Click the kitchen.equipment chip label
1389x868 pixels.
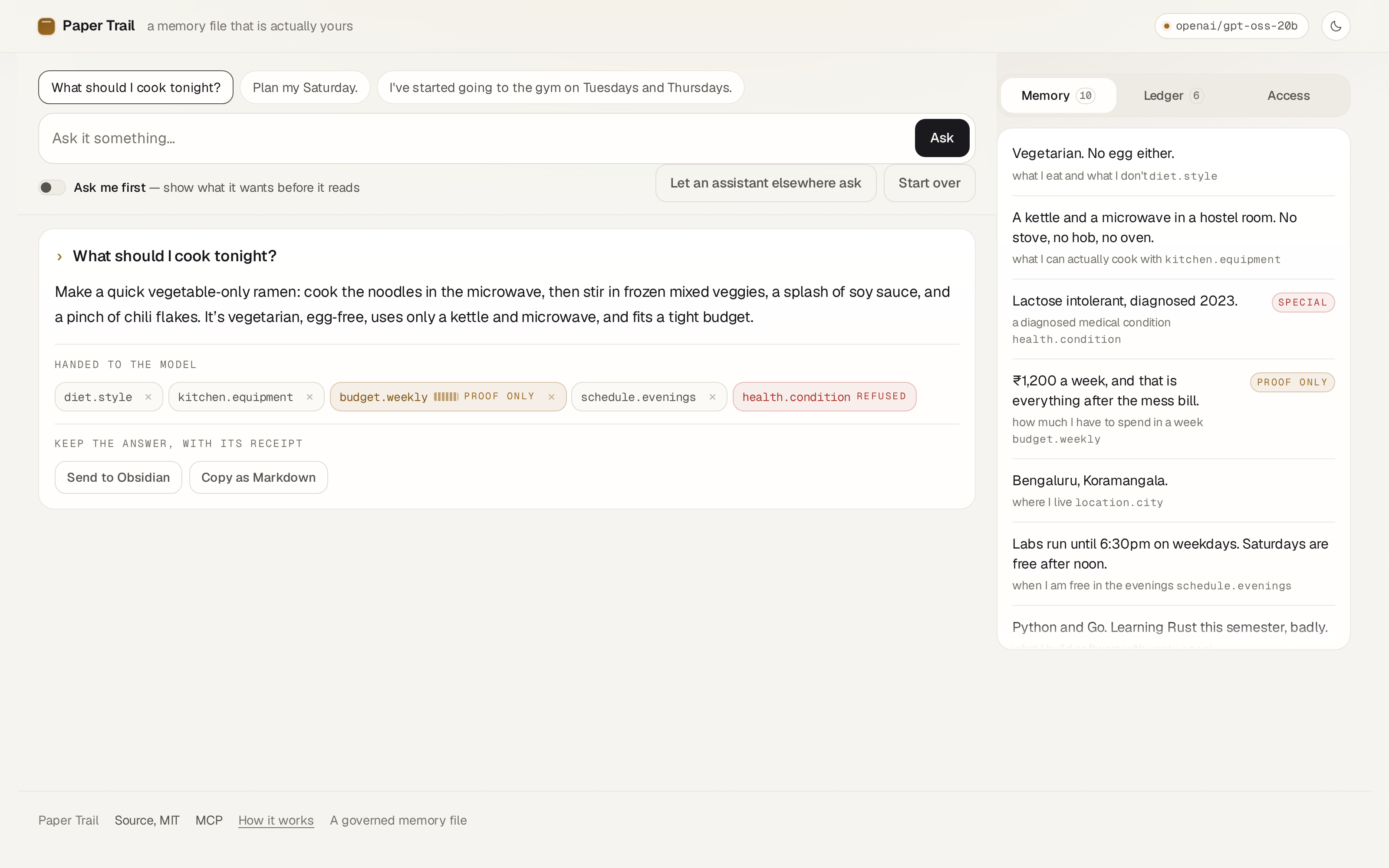(x=235, y=397)
